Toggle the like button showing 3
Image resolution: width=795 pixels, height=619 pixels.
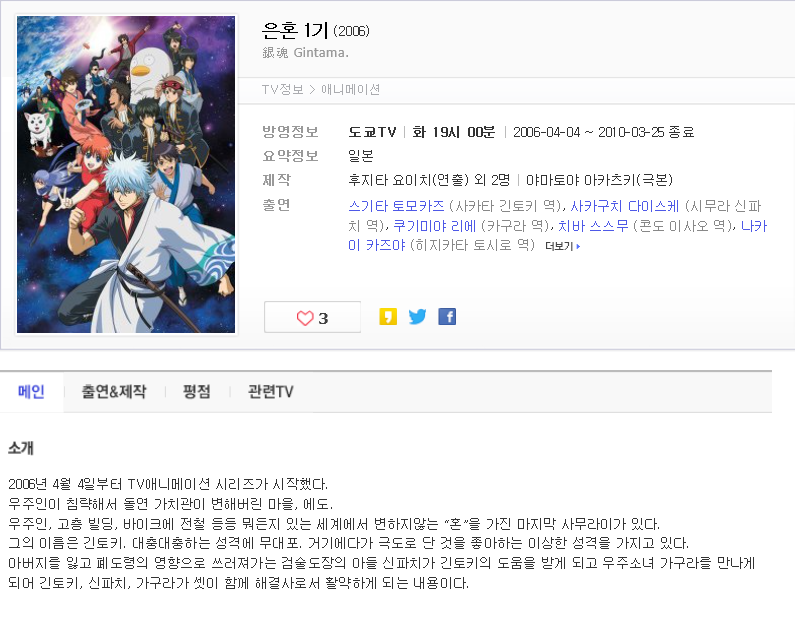click(x=312, y=317)
